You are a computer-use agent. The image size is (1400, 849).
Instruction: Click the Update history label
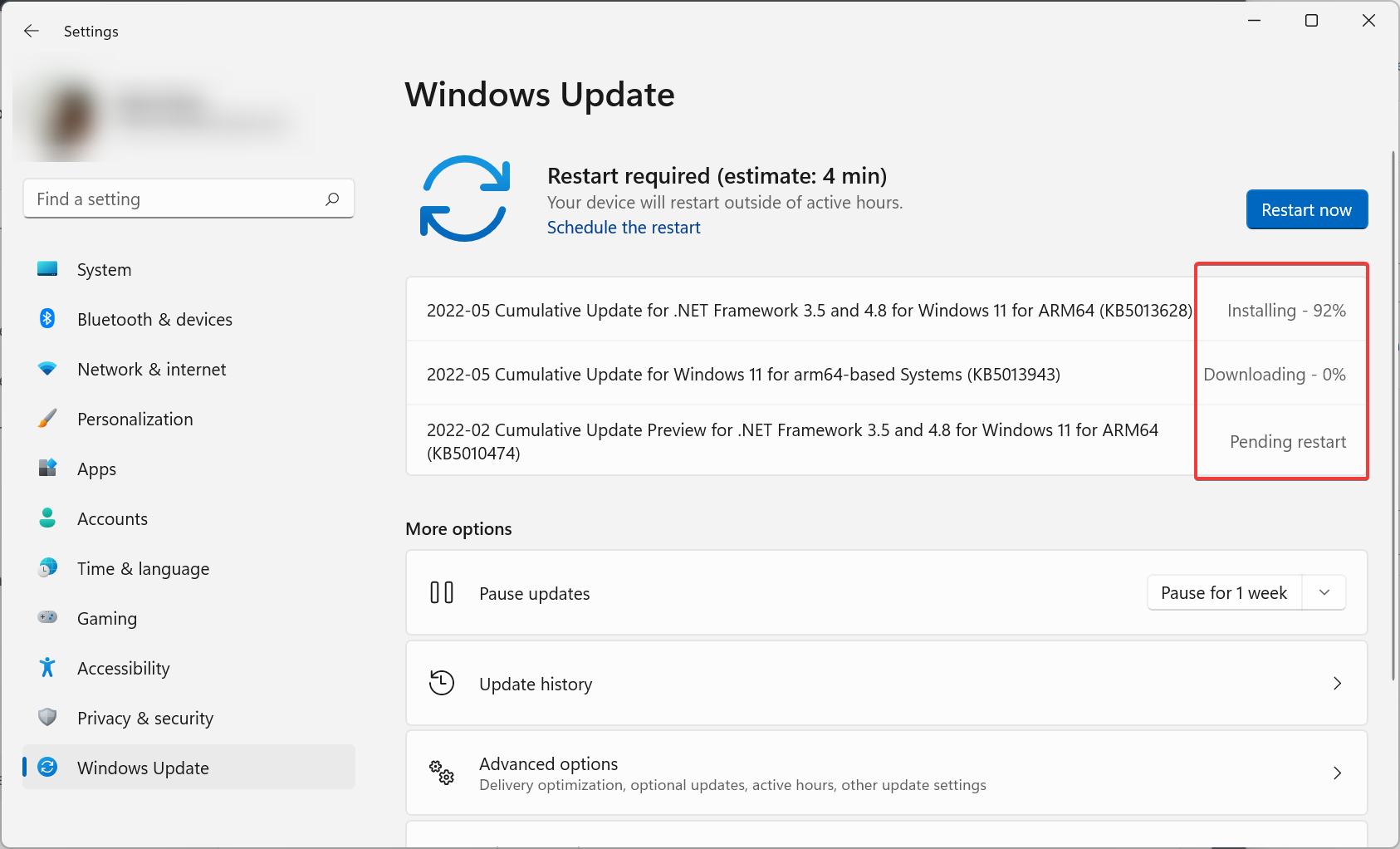tap(536, 684)
